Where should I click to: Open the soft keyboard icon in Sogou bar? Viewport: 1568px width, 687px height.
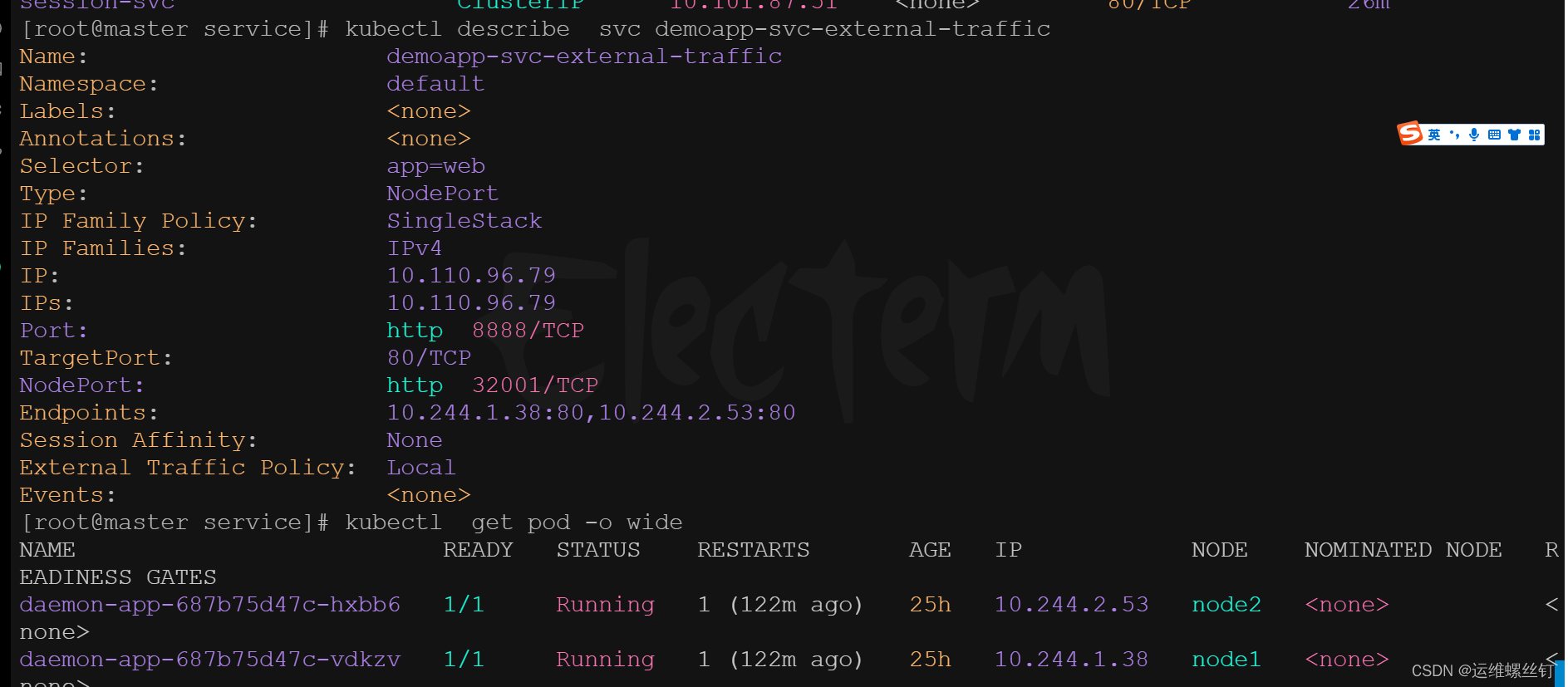pyautogui.click(x=1494, y=135)
